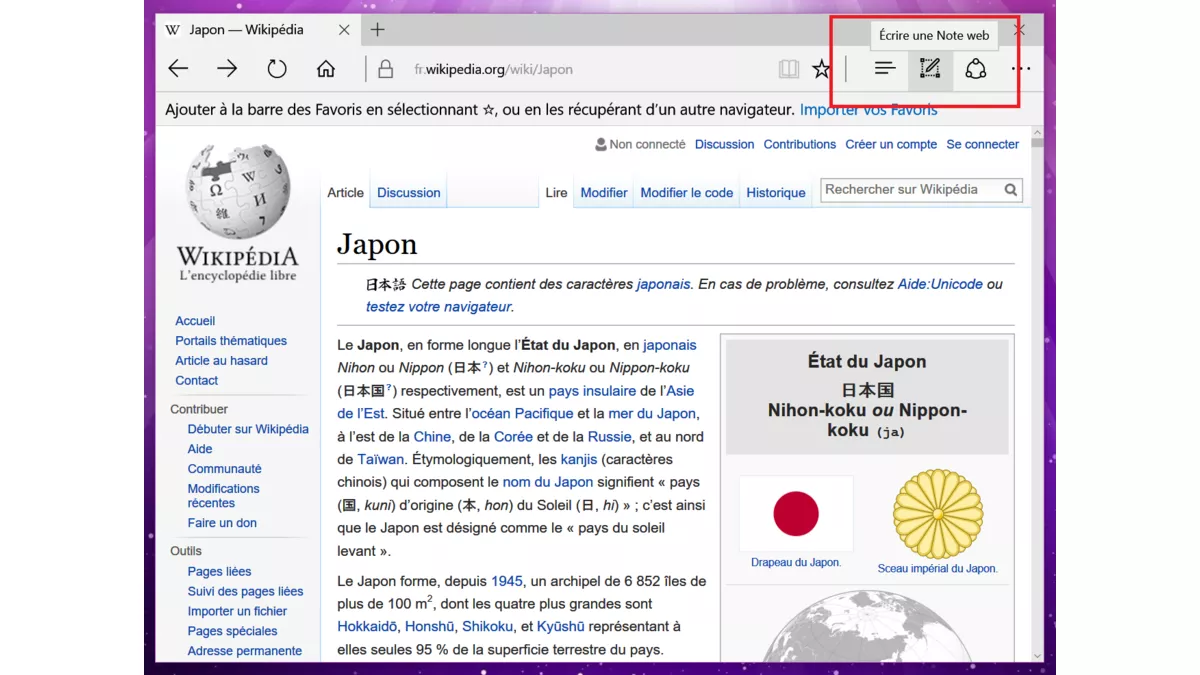Open the Russie article link

(609, 437)
